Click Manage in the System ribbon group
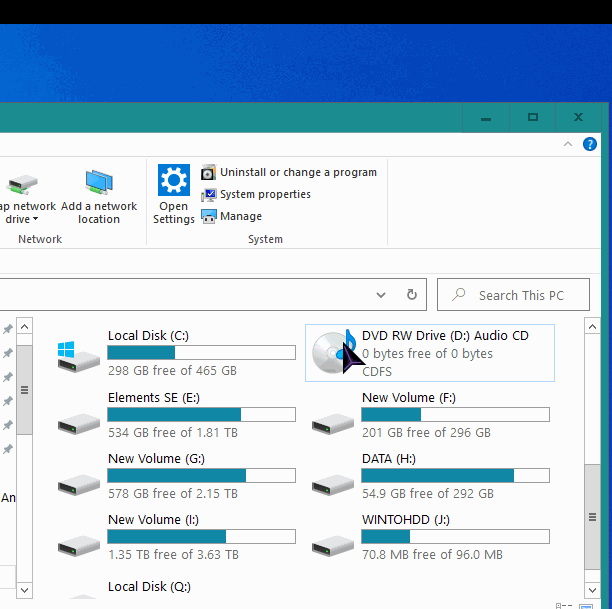The width and height of the screenshot is (612, 609). [x=240, y=216]
